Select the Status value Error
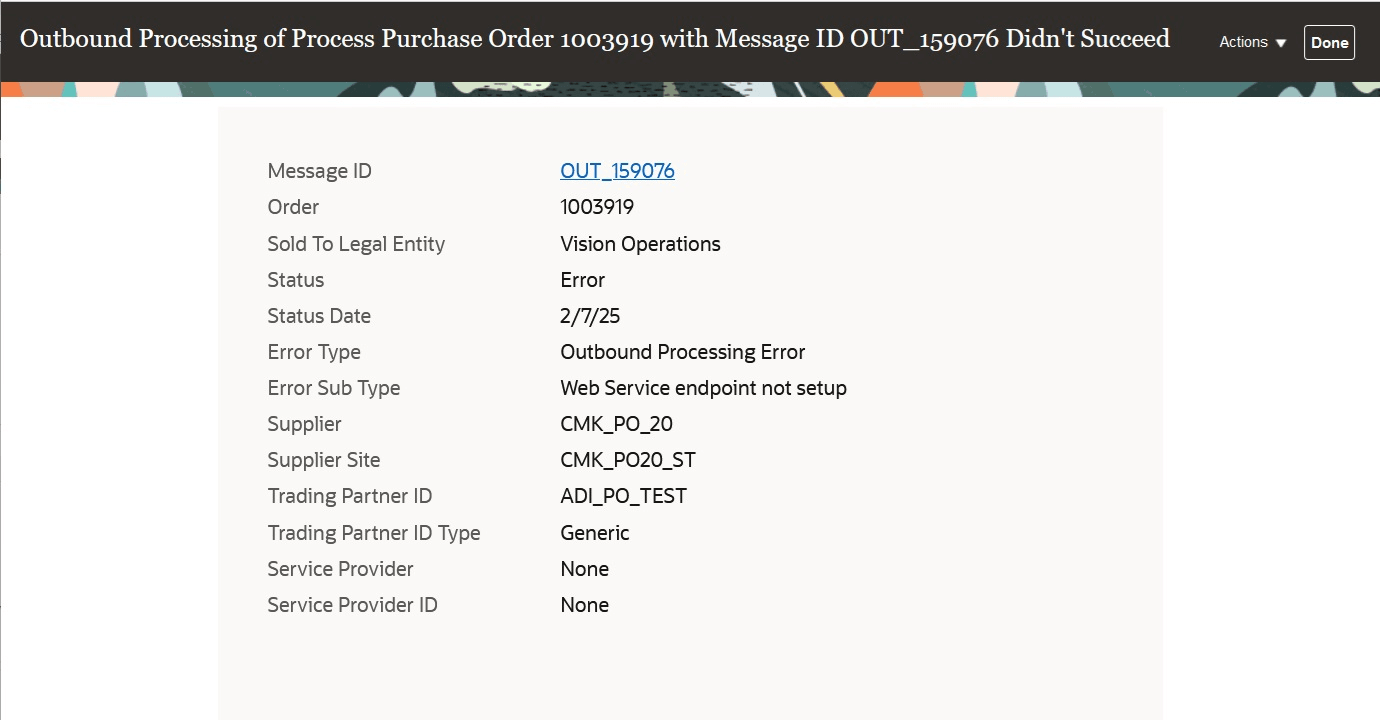Viewport: 1380px width, 720px height. 582,280
